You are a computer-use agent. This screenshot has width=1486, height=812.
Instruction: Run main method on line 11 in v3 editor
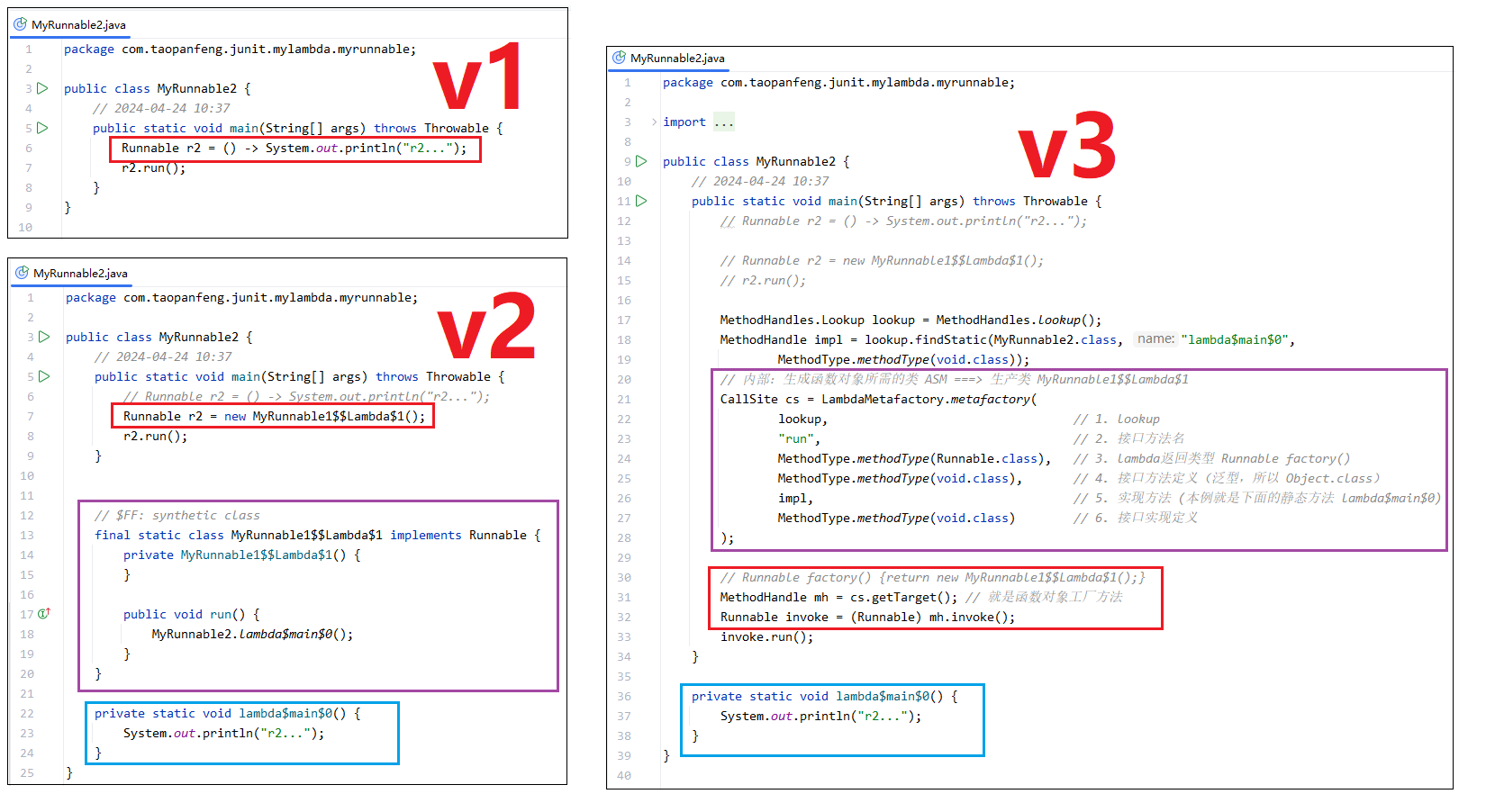(x=641, y=201)
